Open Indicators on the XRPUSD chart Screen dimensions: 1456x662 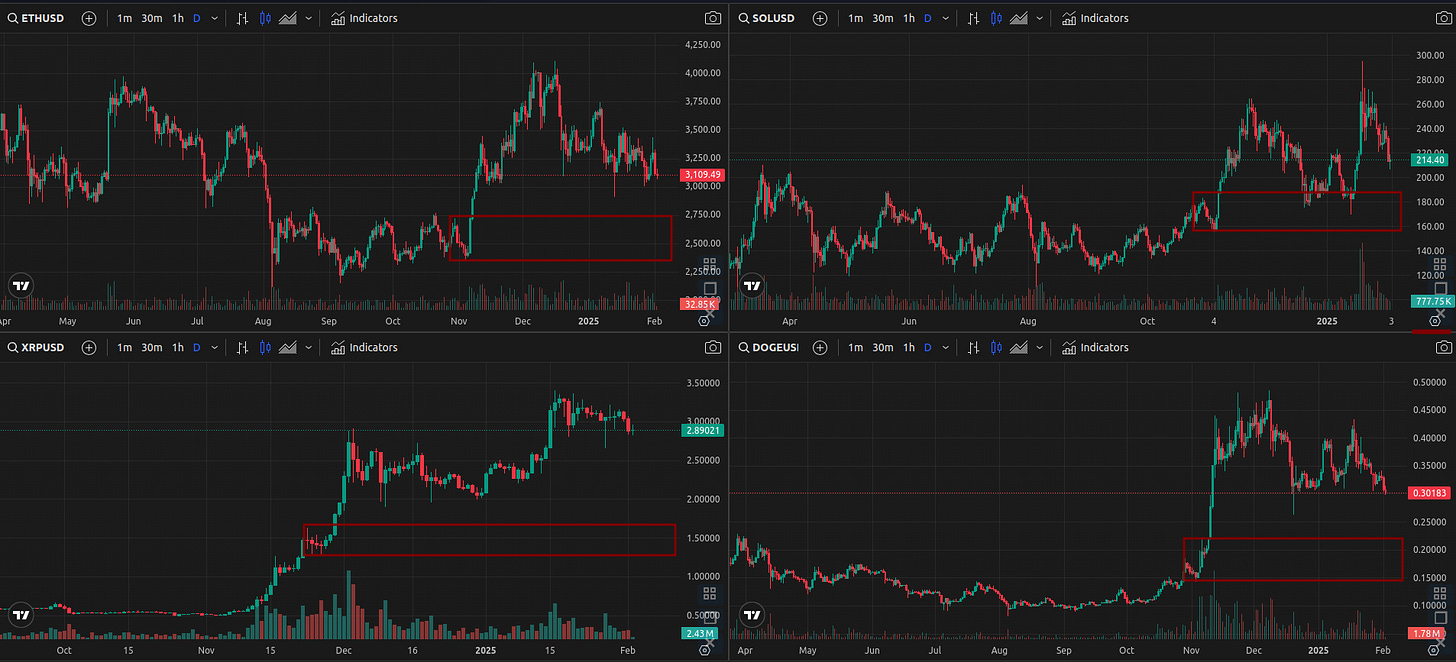[x=364, y=347]
